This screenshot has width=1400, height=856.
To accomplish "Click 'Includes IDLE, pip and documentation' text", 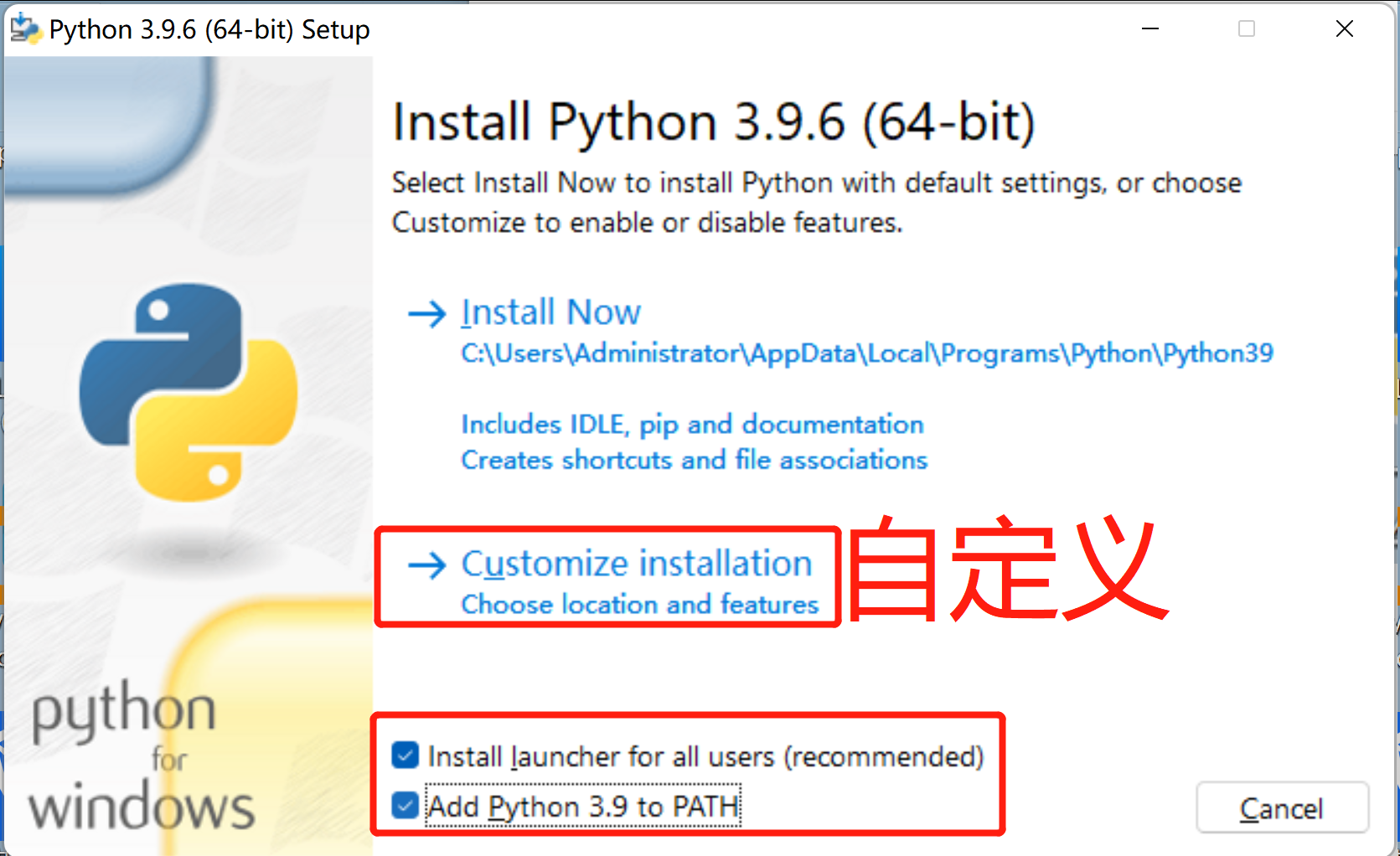I will pos(692,425).
